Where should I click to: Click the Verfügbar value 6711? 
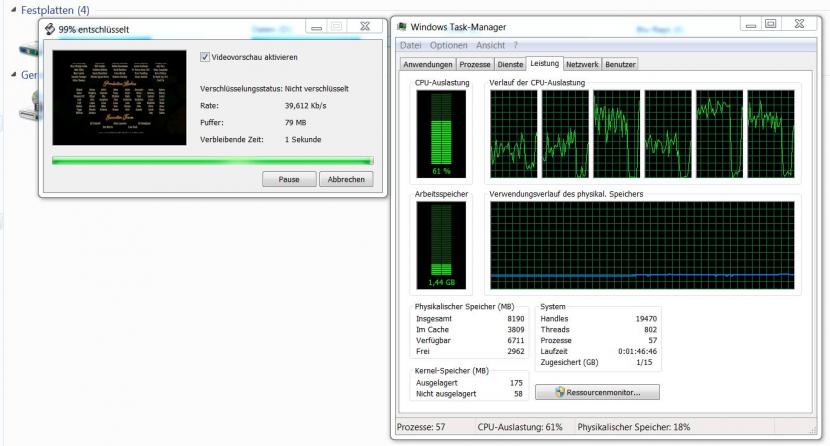point(516,340)
